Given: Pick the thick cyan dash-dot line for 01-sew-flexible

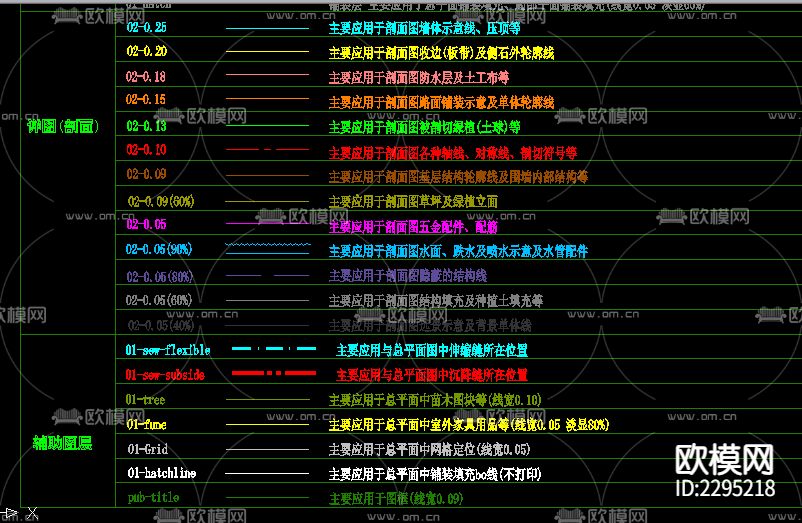Looking at the screenshot, I should (274, 349).
